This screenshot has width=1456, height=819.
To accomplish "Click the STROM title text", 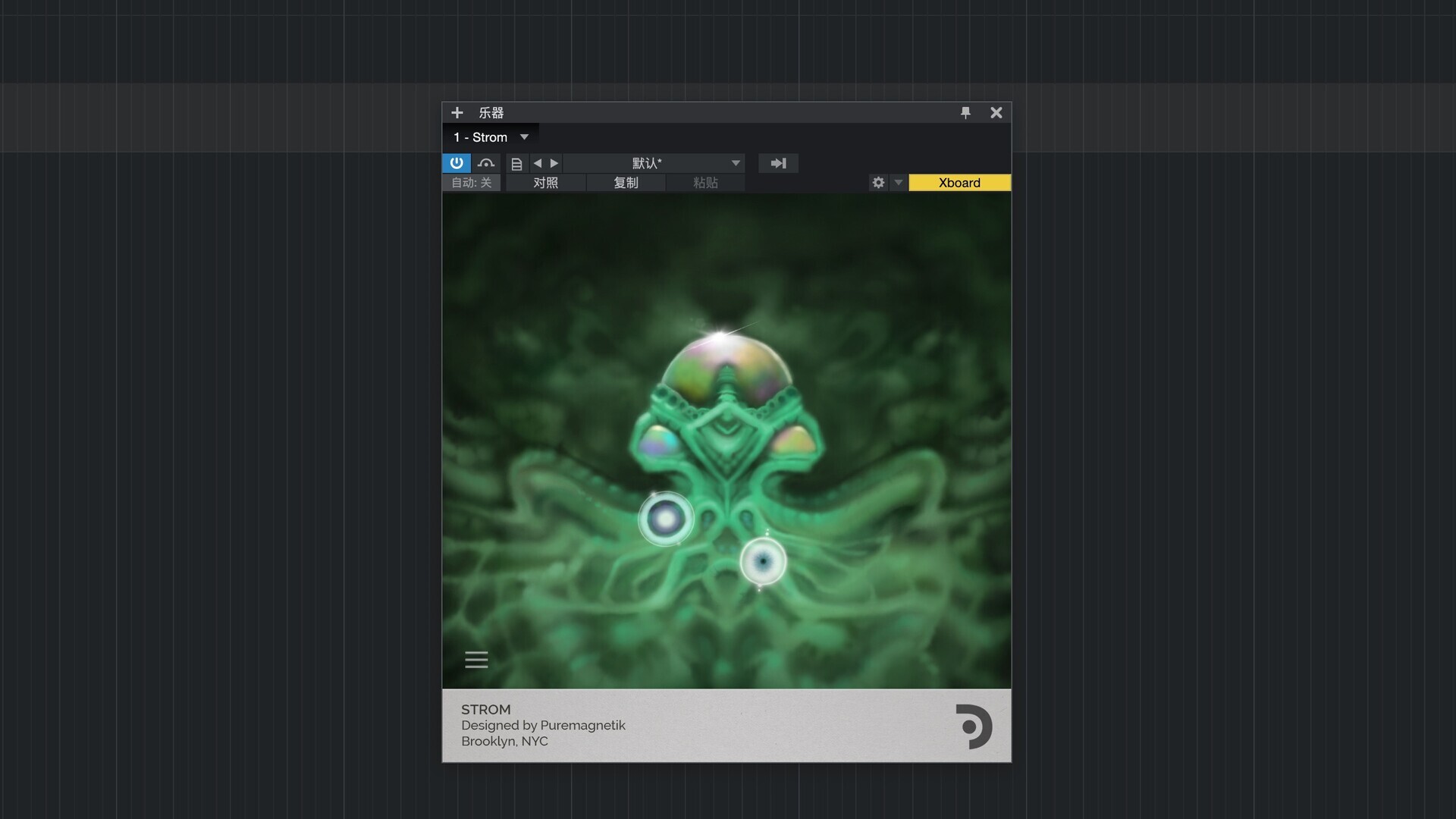I will coord(486,710).
